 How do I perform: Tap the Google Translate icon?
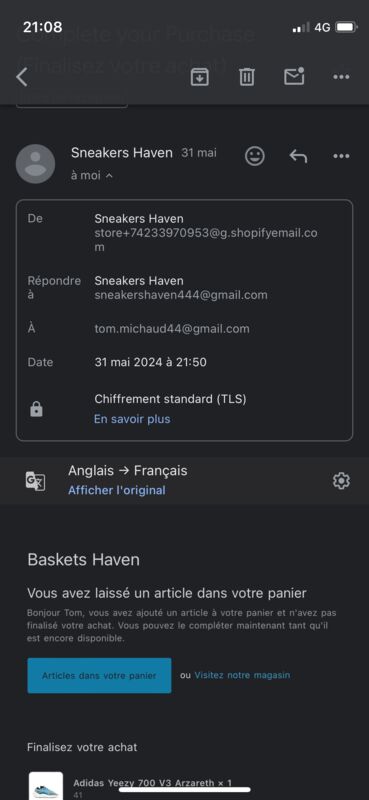click(x=35, y=481)
